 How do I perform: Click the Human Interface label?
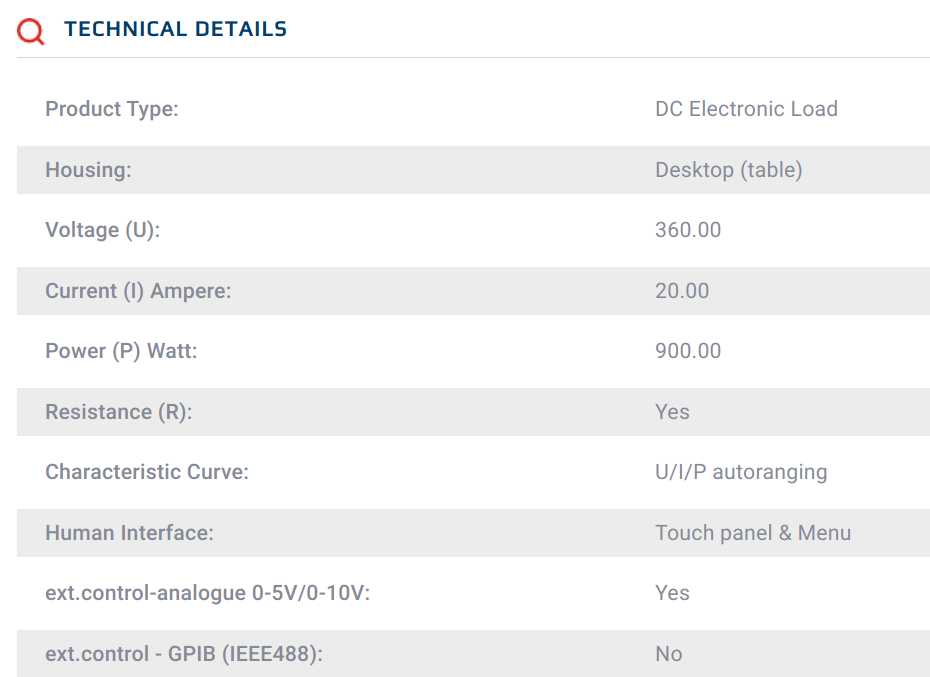coord(129,533)
